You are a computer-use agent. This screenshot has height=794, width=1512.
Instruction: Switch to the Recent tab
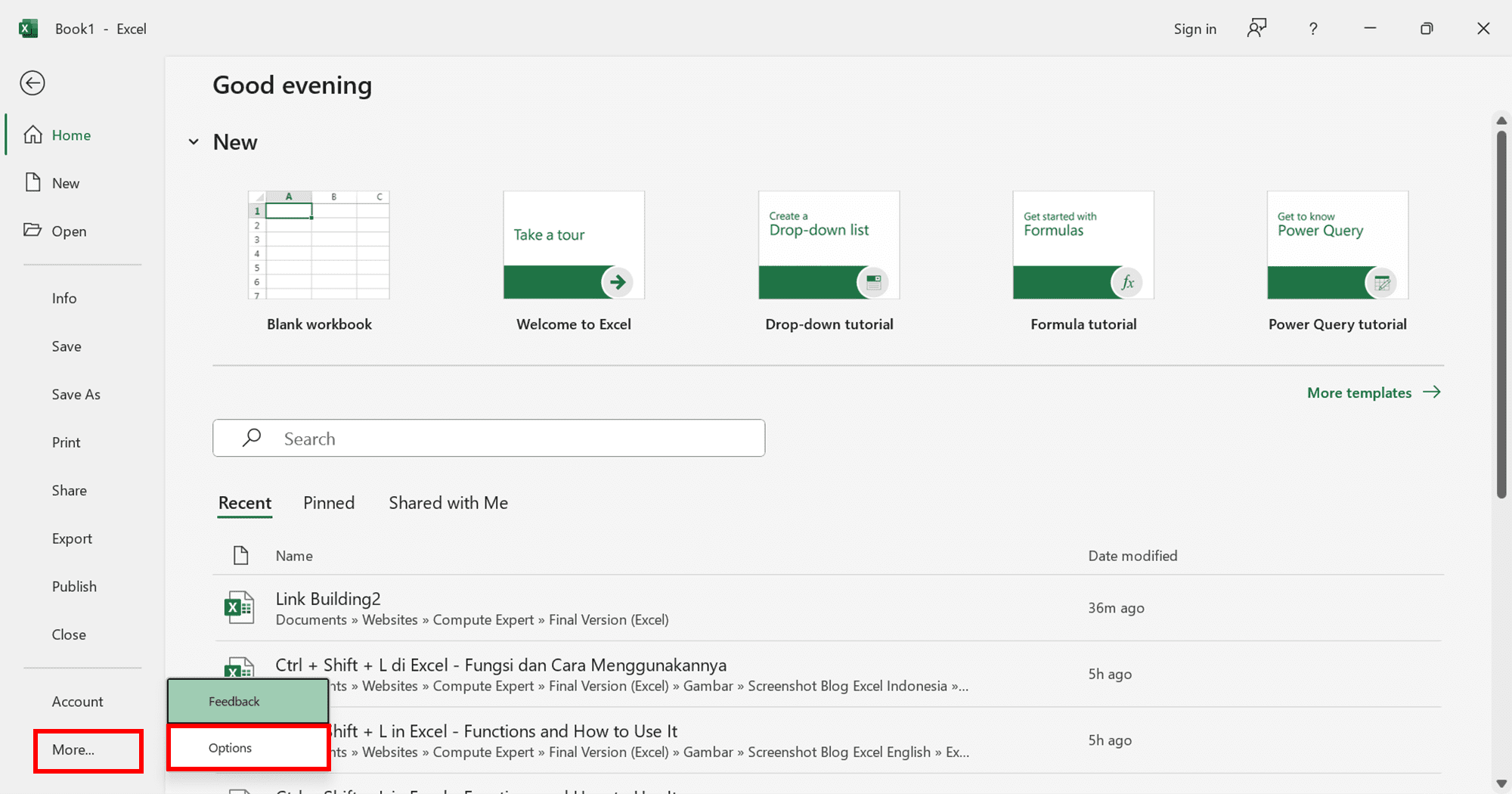[x=245, y=503]
